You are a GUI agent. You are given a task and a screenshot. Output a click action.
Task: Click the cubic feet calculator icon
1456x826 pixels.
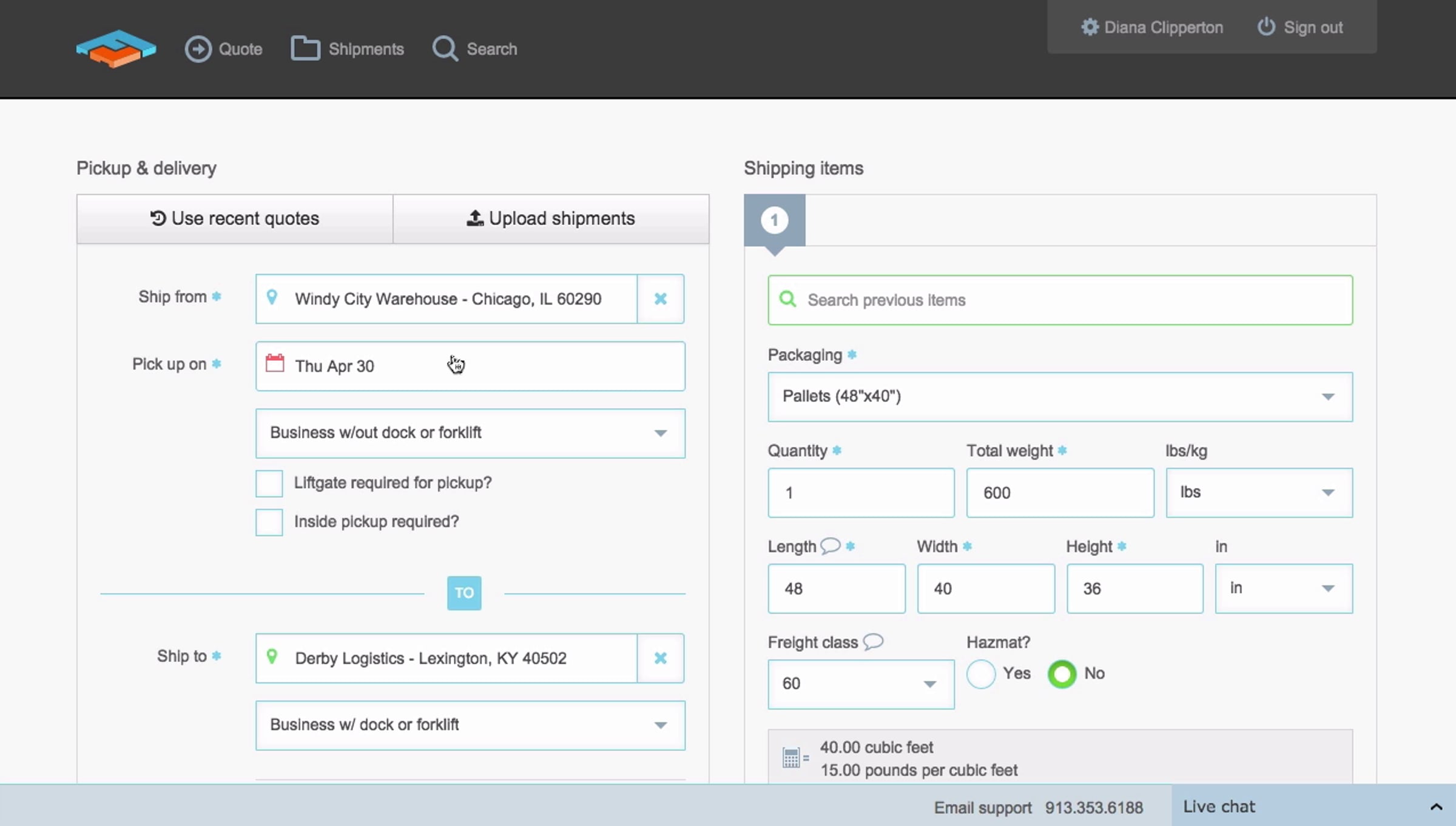792,758
